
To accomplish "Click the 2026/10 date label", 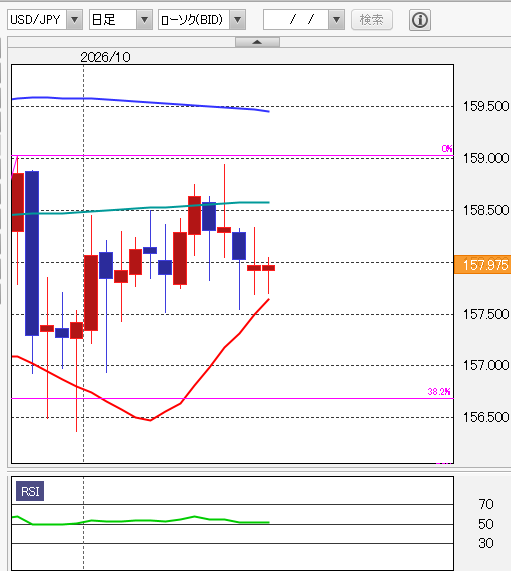I will (105, 57).
